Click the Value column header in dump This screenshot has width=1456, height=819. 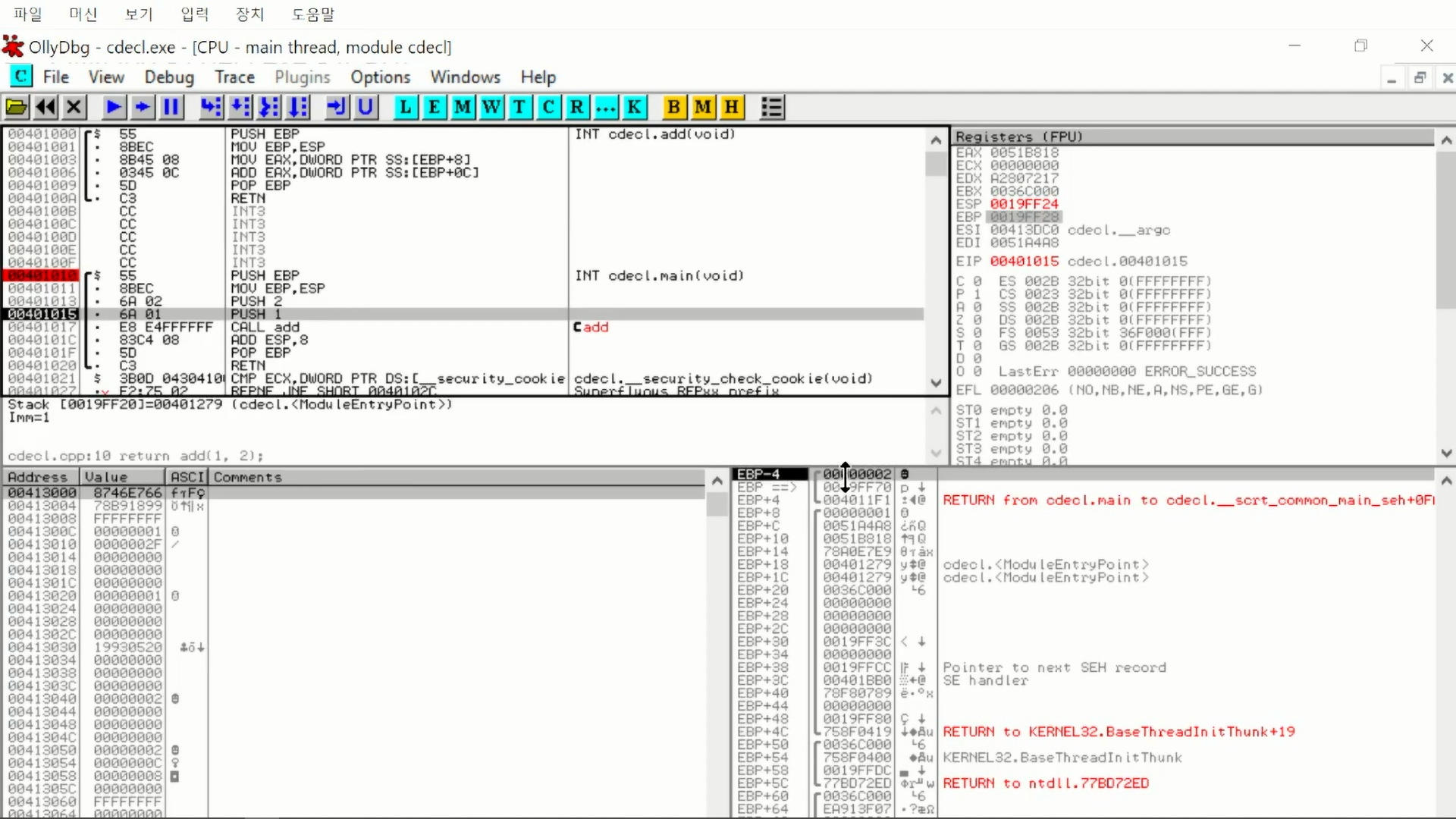(122, 477)
